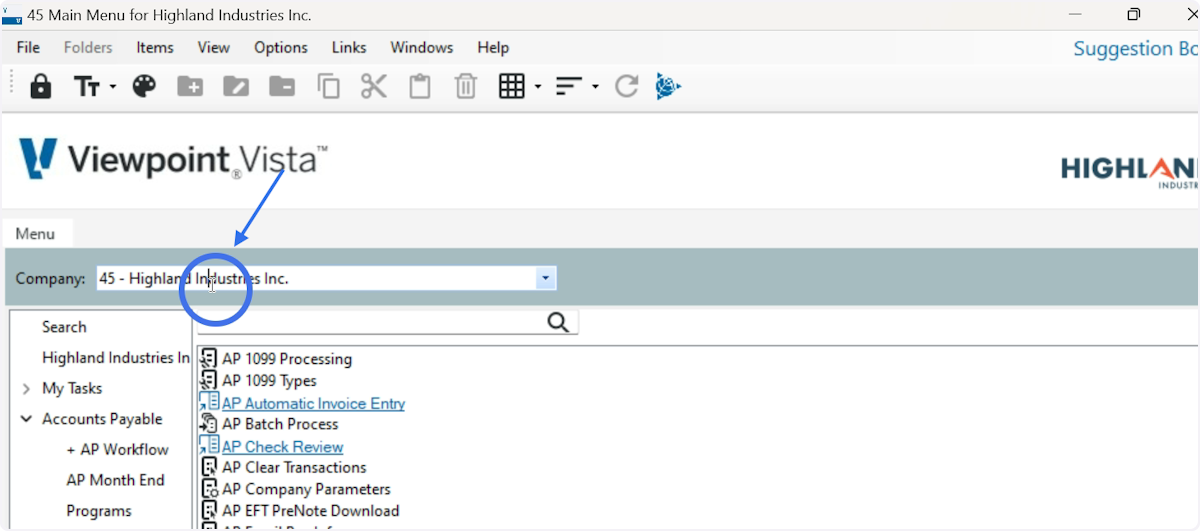Click the AP Batch Process icon
This screenshot has width=1200, height=531.
click(209, 424)
